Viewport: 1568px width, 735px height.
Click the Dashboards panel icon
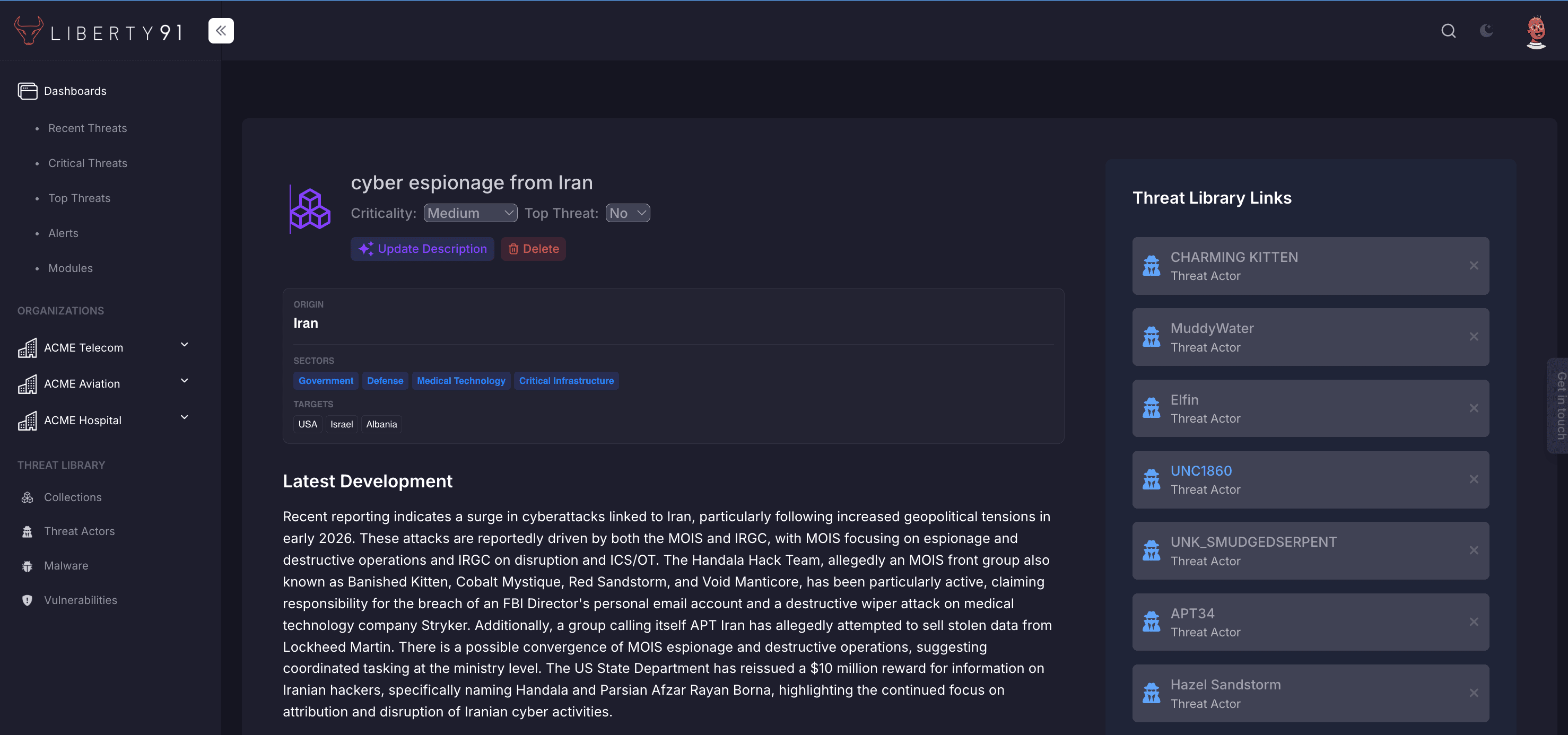28,91
